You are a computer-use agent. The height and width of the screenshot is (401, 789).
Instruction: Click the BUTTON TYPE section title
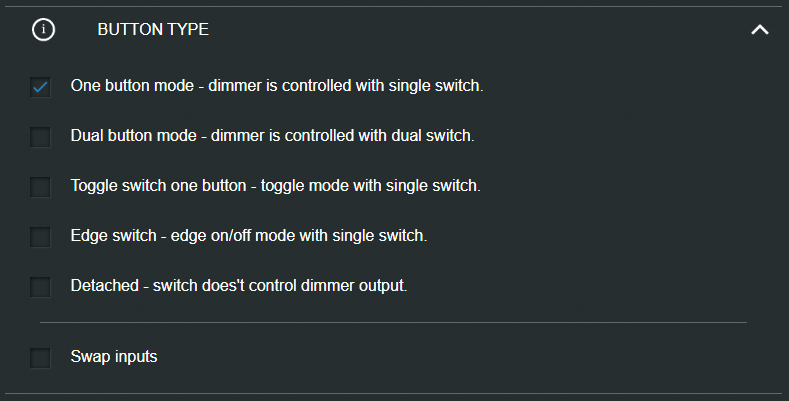coord(153,30)
